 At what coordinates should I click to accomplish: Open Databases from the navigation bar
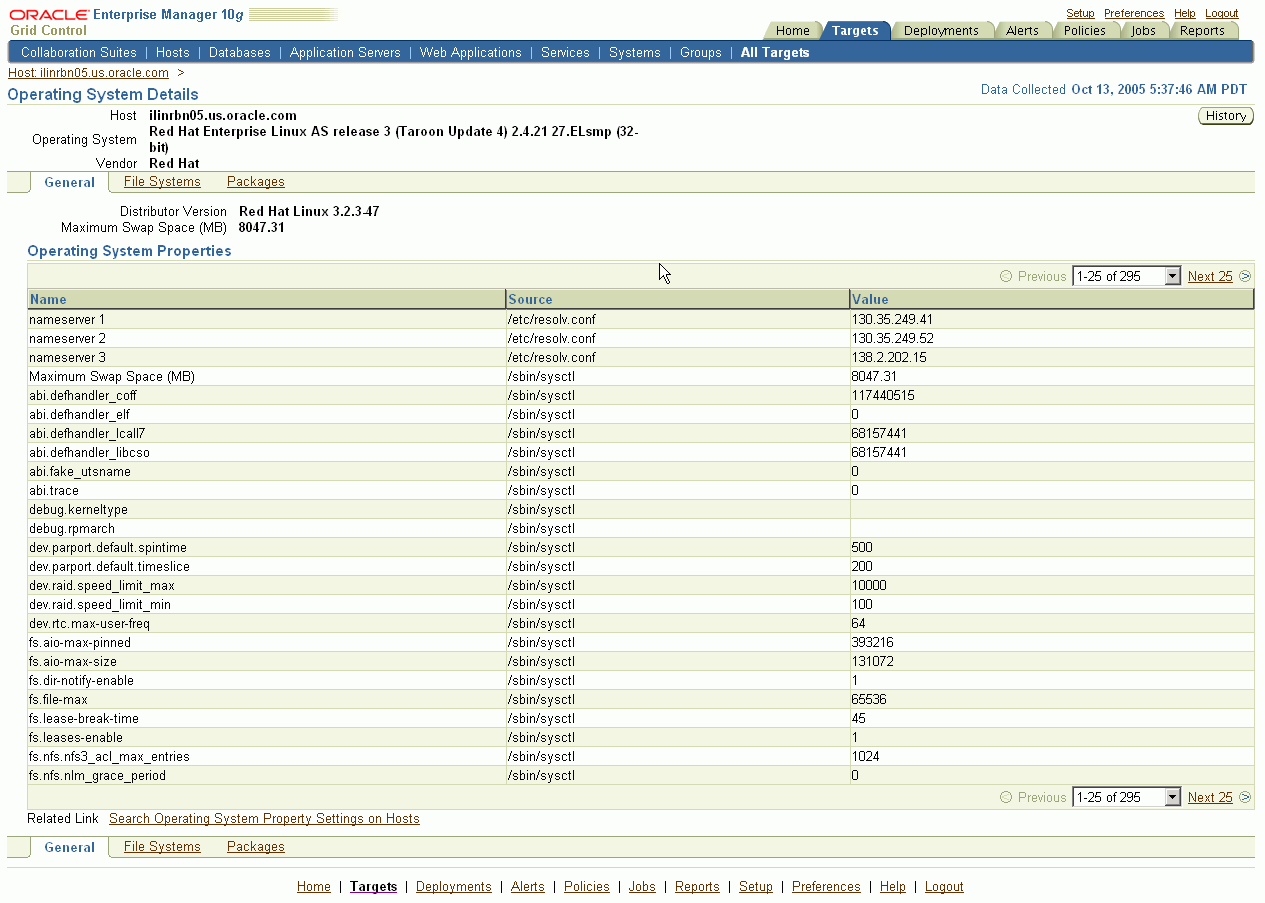(x=240, y=52)
